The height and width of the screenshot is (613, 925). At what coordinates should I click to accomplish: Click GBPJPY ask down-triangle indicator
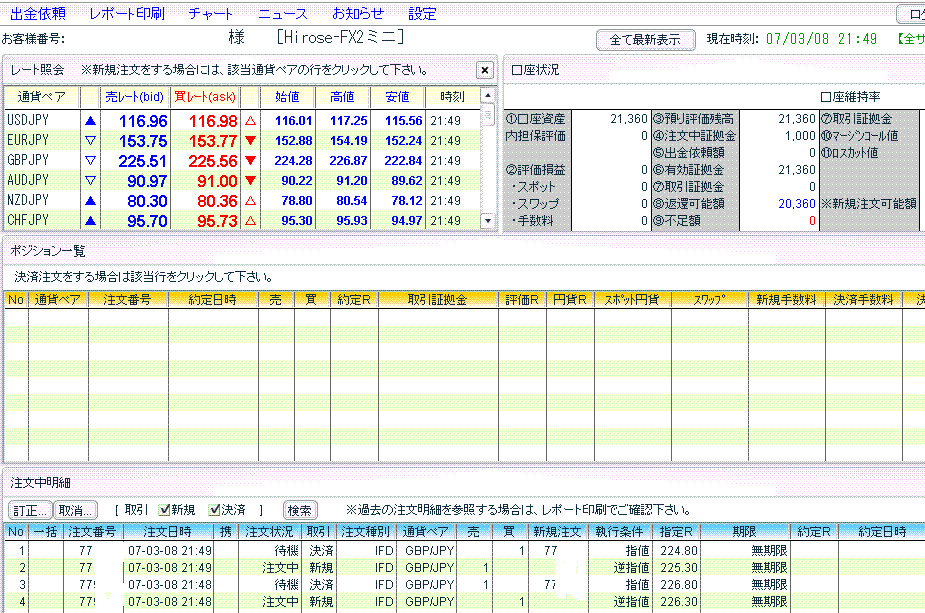pos(250,160)
